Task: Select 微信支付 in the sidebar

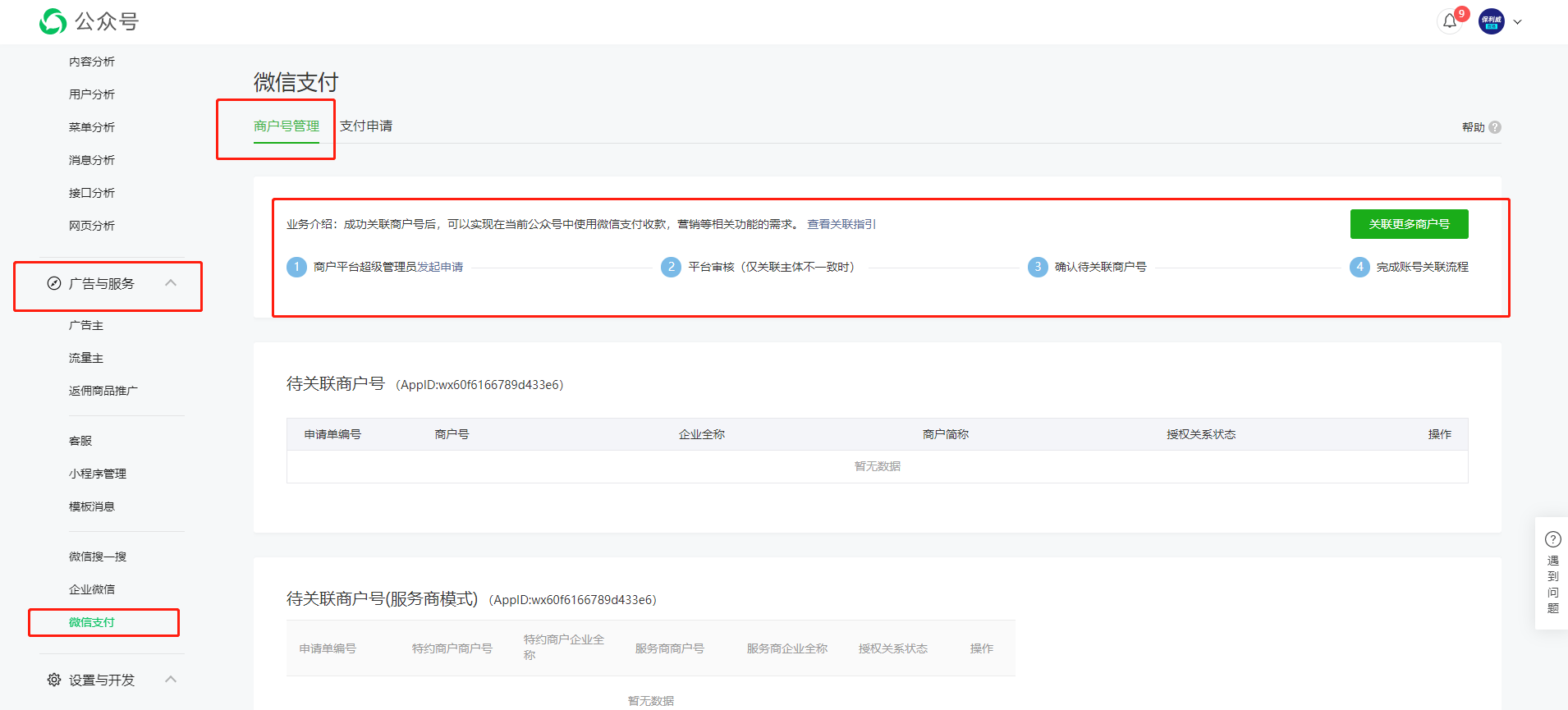Action: click(x=92, y=622)
